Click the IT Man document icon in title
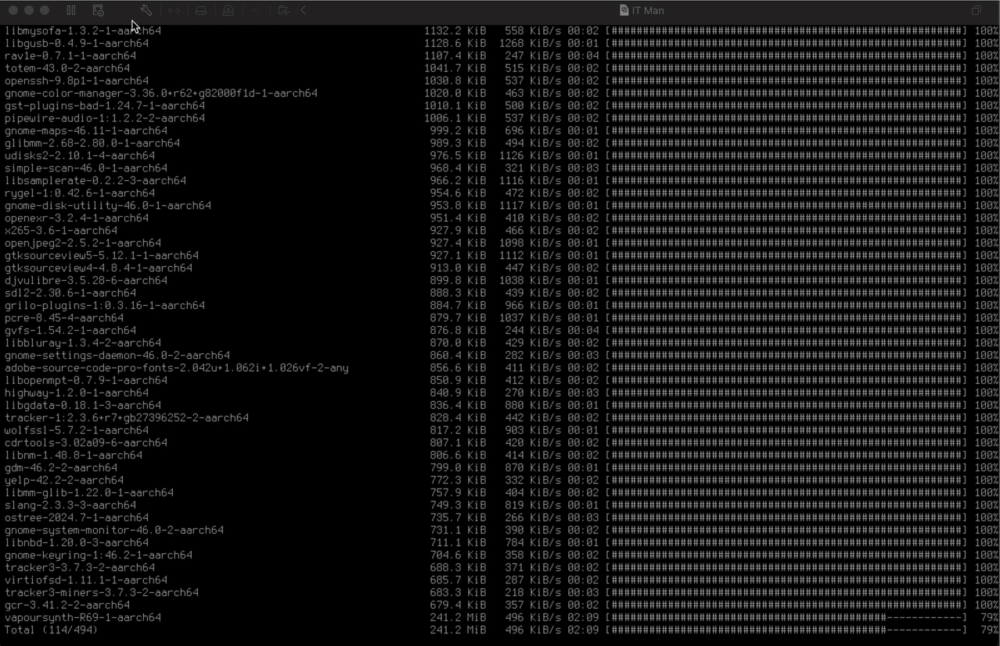This screenshot has height=646, width=1000. (624, 10)
